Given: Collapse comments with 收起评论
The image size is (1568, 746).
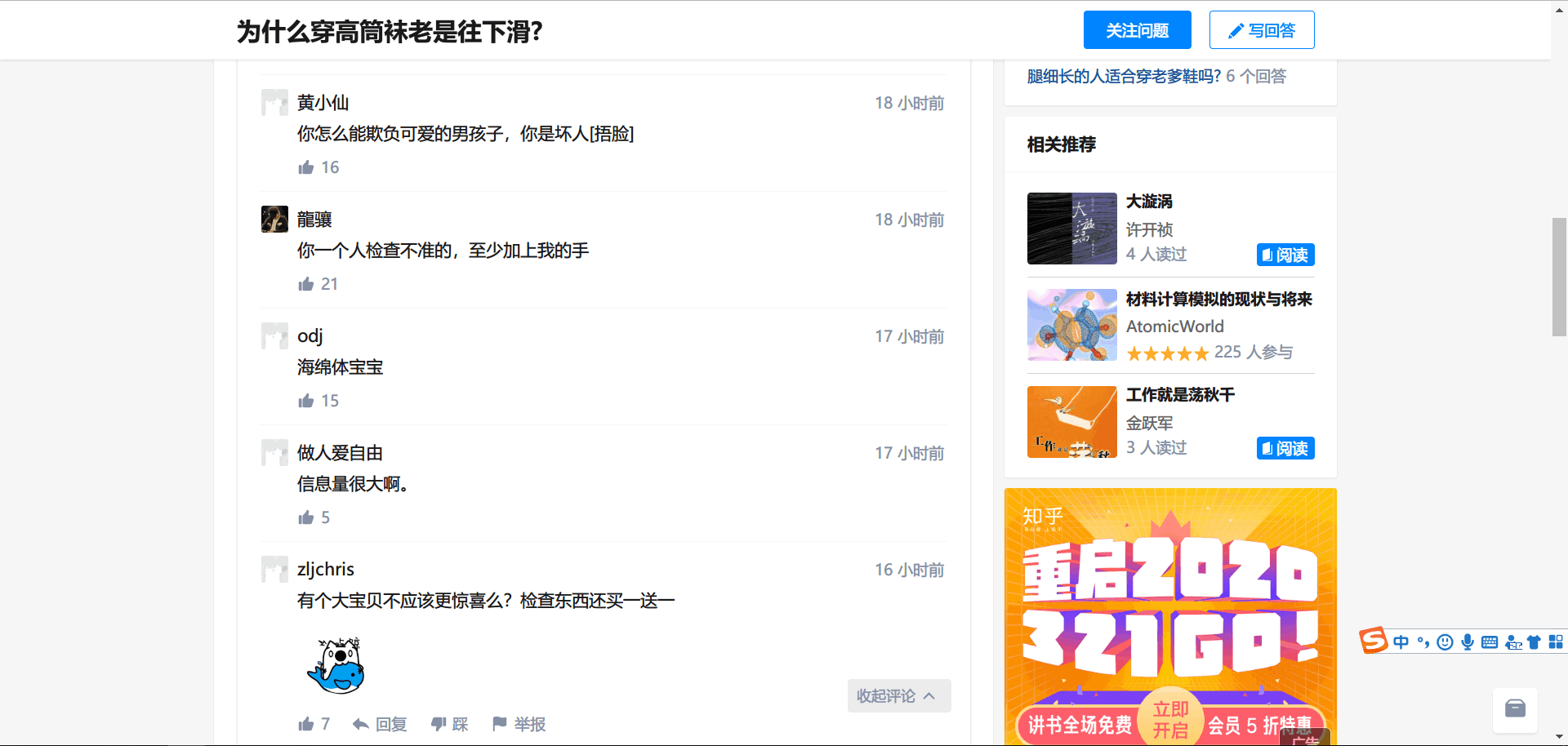Looking at the screenshot, I should tap(898, 695).
